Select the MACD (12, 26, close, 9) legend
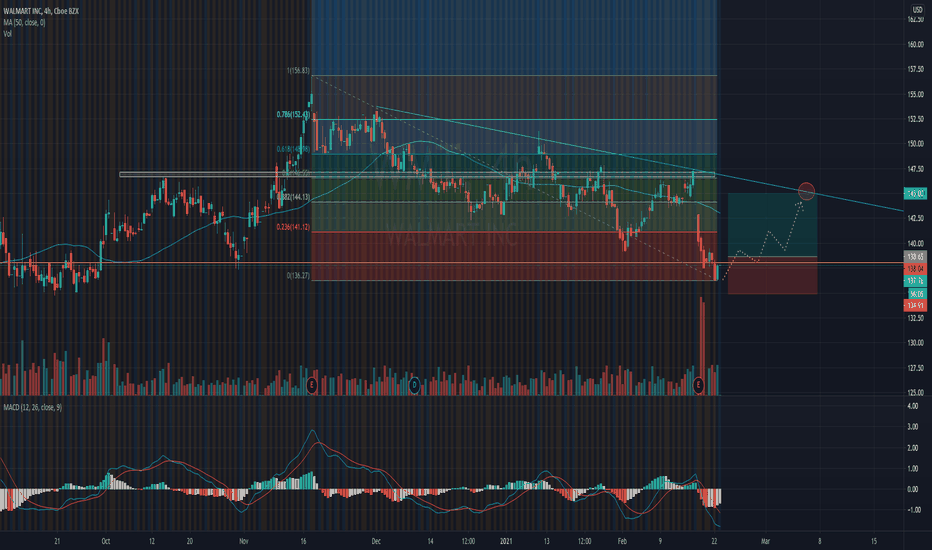Viewport: 932px width, 550px height. [x=33, y=407]
